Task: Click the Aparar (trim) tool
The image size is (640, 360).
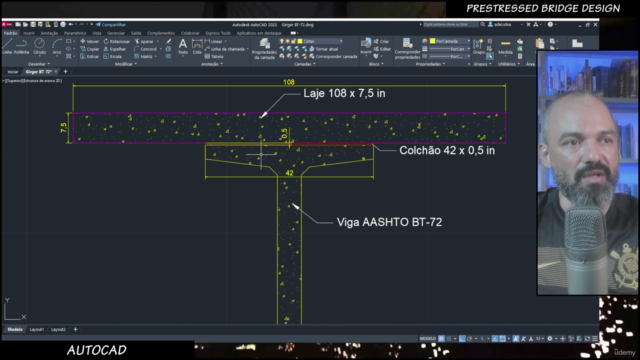Action: (144, 41)
